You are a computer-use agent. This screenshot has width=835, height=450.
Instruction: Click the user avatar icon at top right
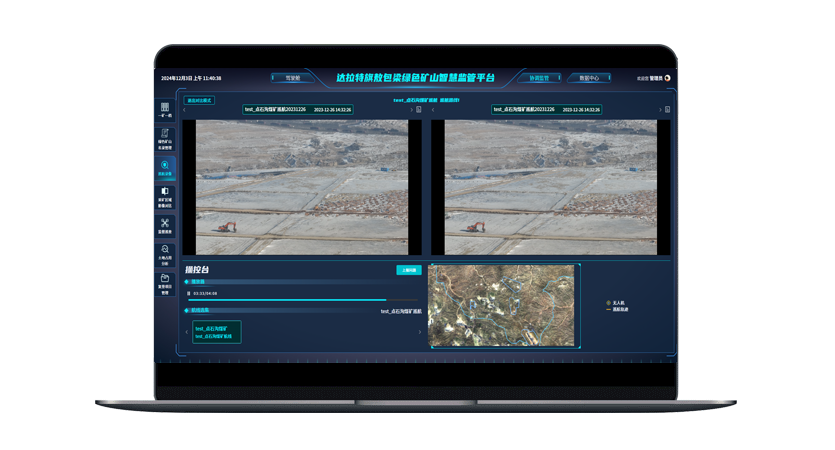coord(667,78)
